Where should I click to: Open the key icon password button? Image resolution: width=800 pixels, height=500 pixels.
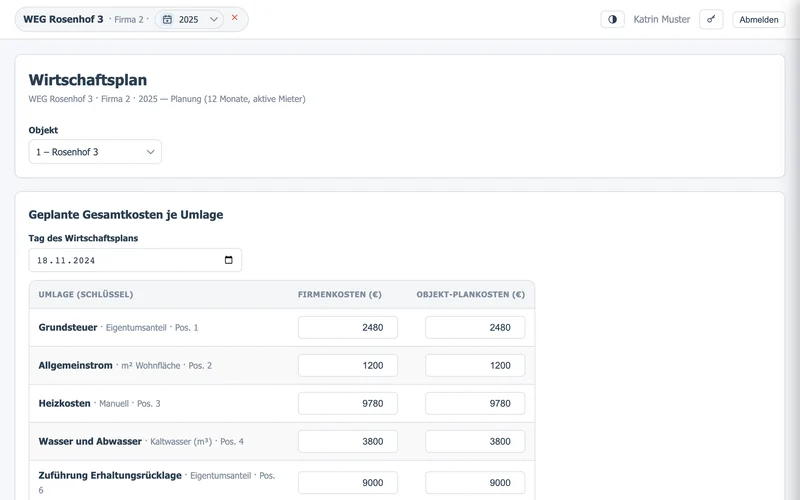pyautogui.click(x=711, y=19)
